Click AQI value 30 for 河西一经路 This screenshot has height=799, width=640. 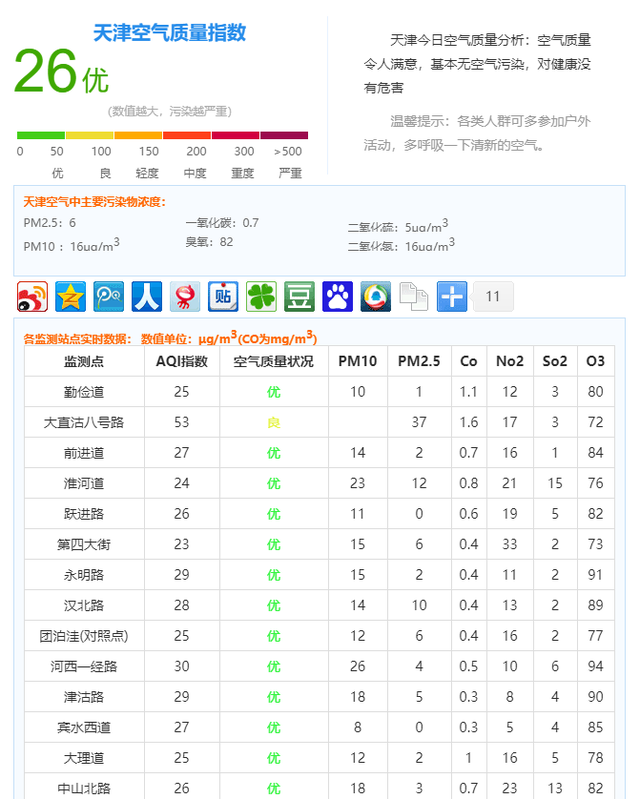[x=182, y=667]
